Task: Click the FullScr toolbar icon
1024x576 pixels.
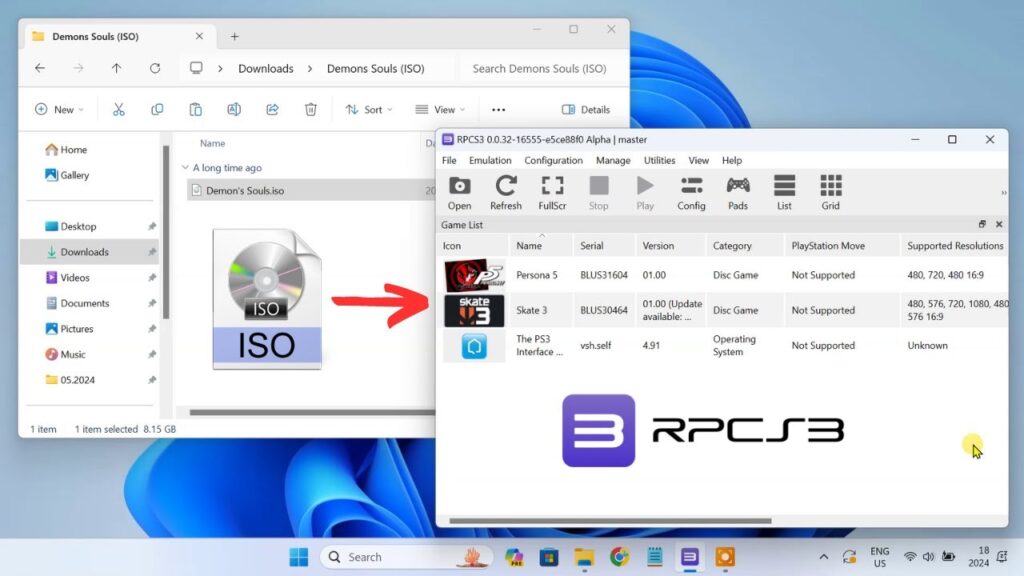Action: click(552, 191)
